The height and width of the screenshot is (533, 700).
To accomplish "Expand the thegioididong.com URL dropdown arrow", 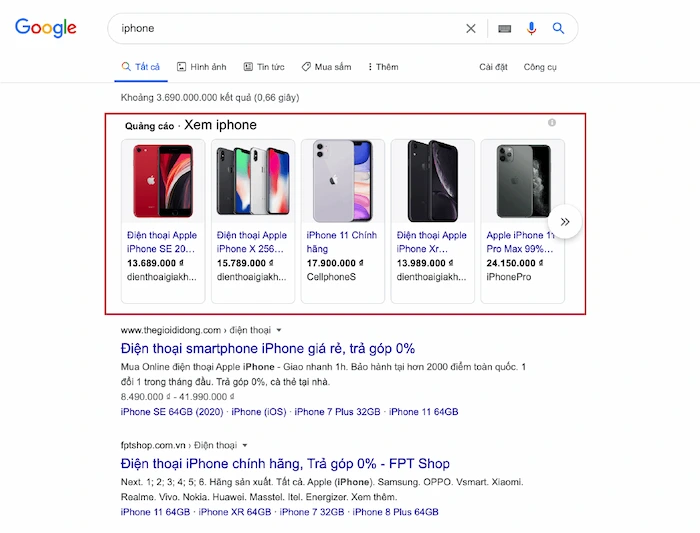I will tap(279, 330).
